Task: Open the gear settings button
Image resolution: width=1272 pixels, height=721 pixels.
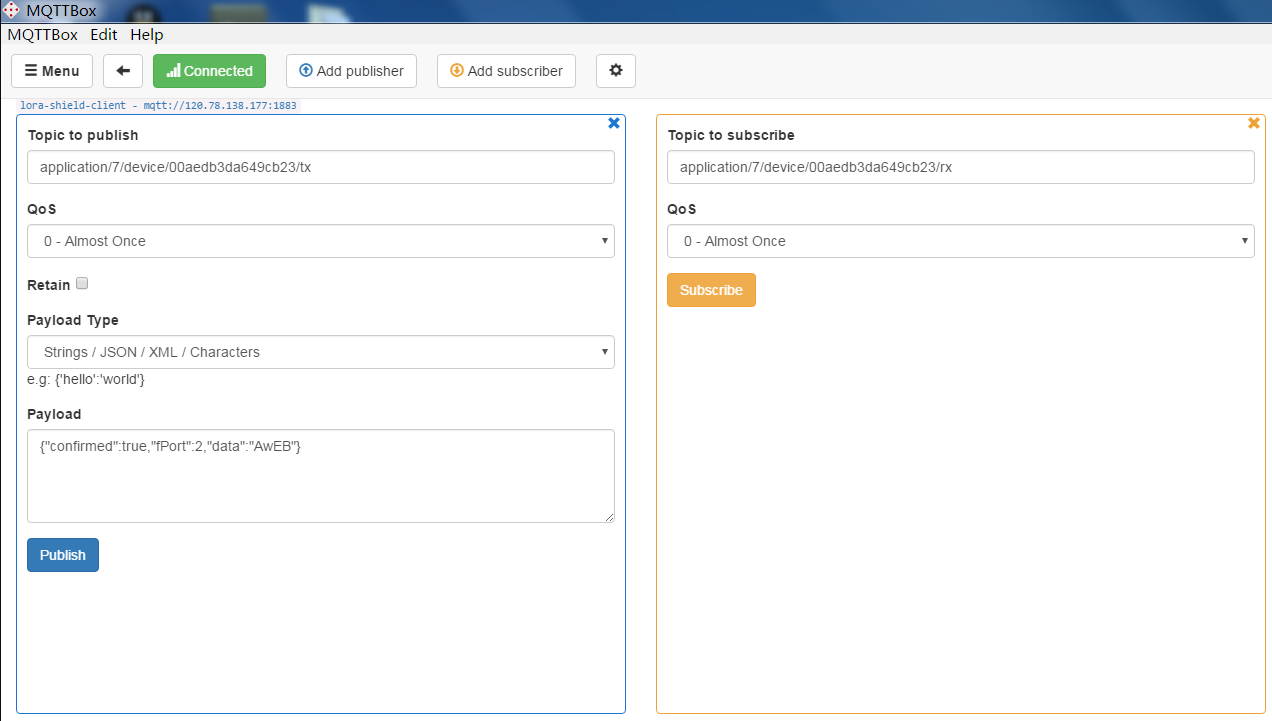Action: [616, 71]
